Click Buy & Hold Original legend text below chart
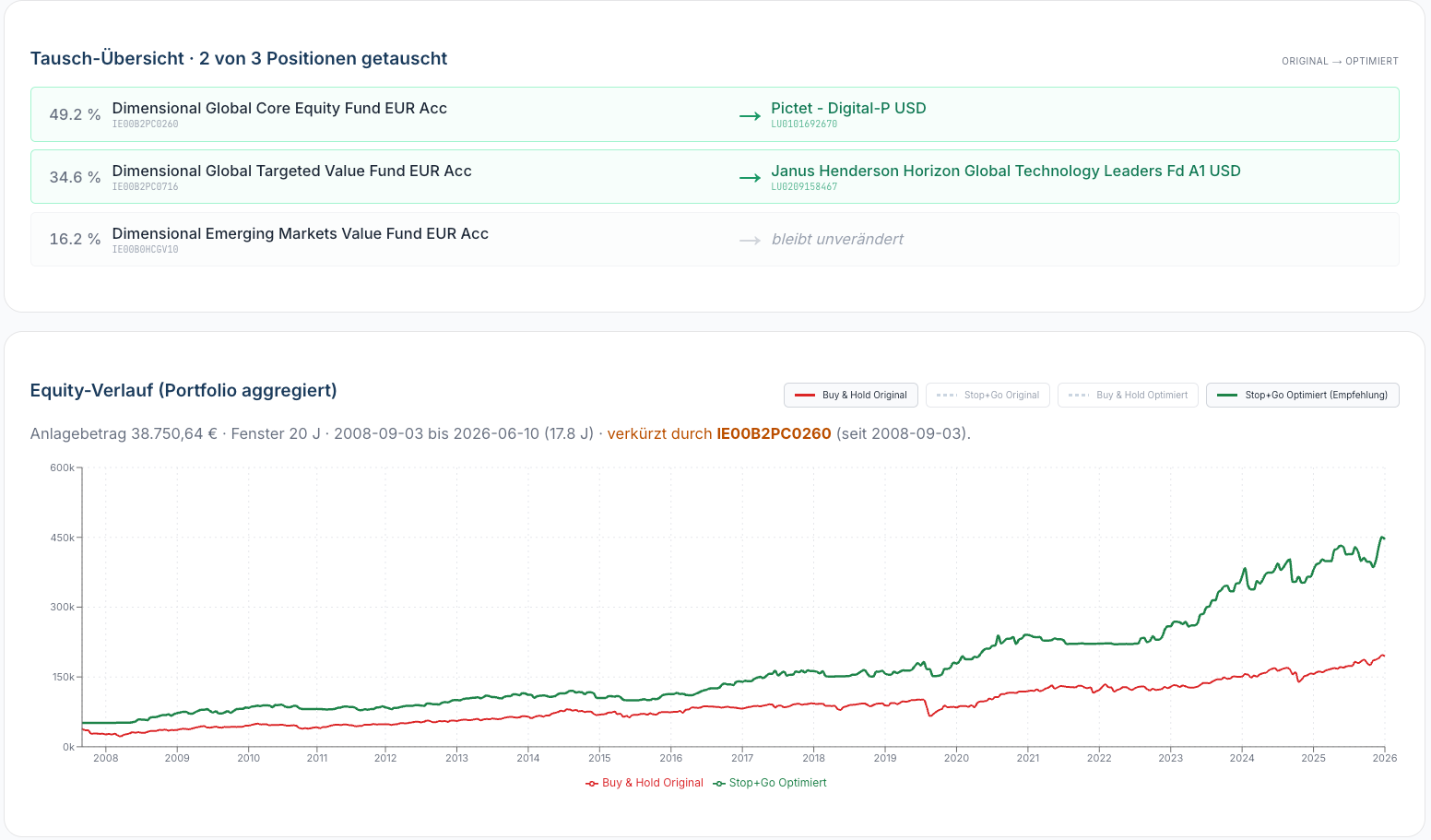1431x840 pixels. [x=653, y=783]
